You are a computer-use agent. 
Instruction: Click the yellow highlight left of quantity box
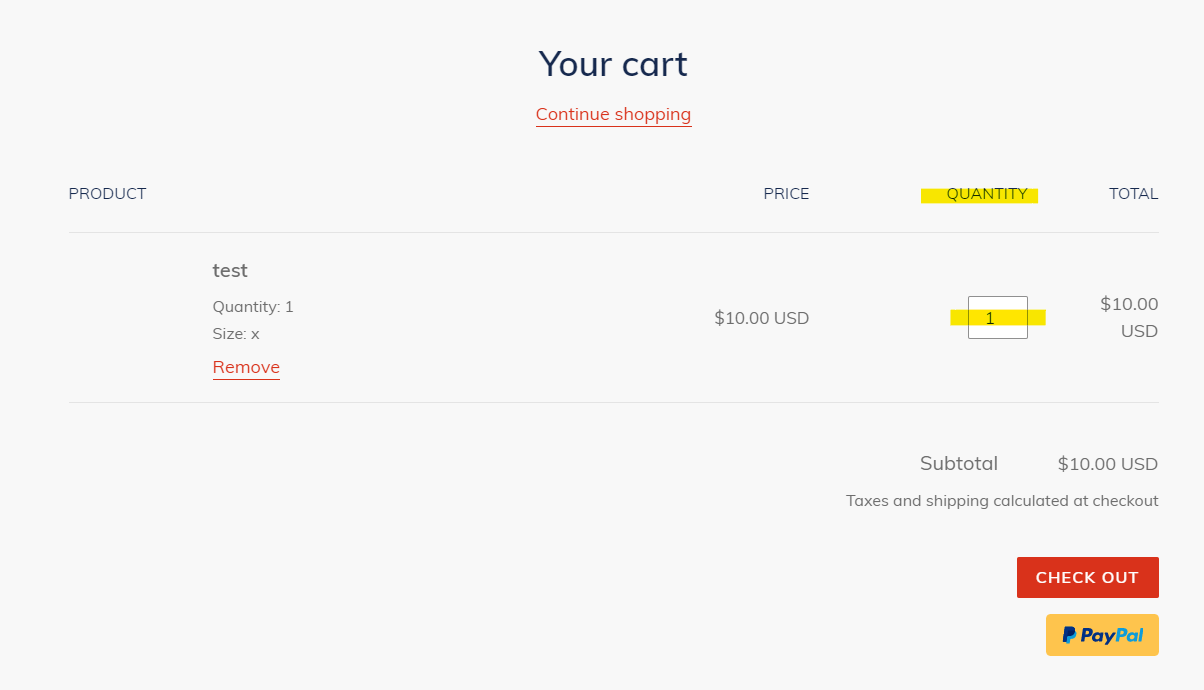(x=958, y=318)
